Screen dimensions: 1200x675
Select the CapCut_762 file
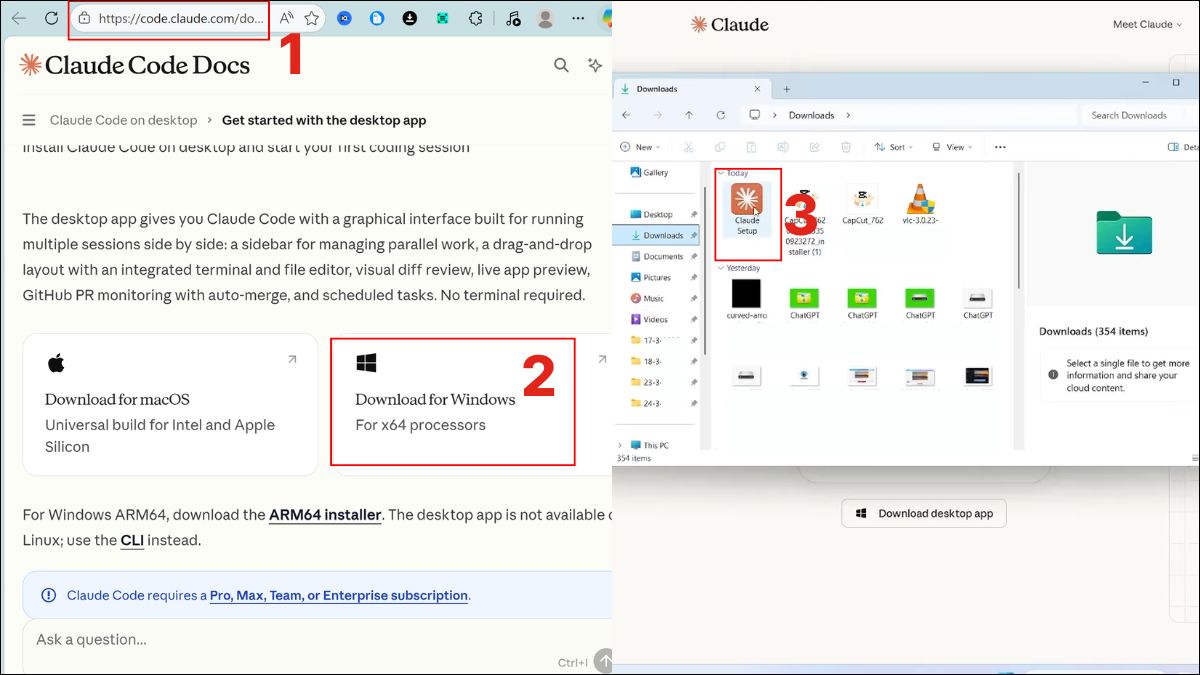coord(862,203)
